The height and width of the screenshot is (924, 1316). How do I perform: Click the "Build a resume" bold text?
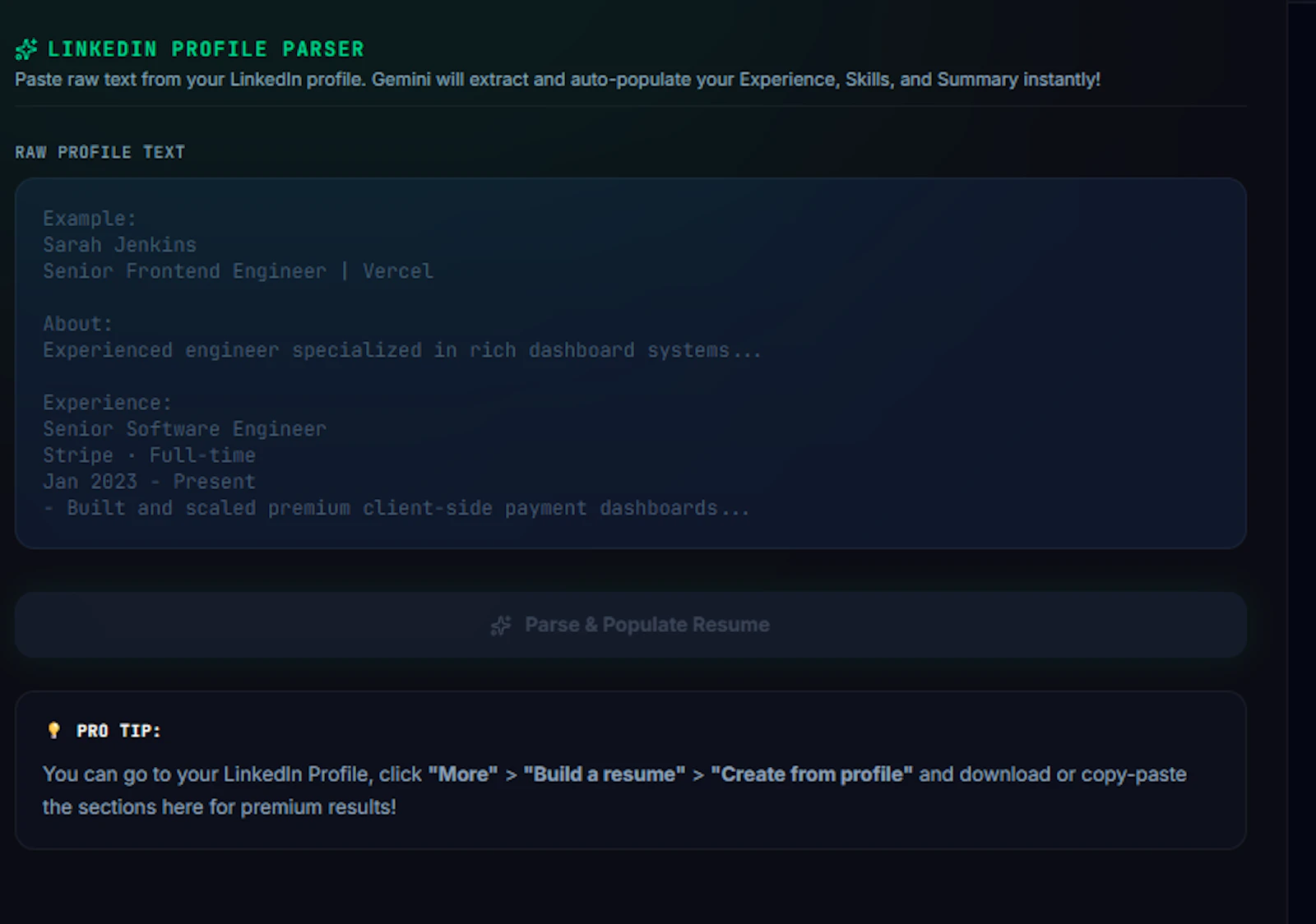tap(605, 774)
